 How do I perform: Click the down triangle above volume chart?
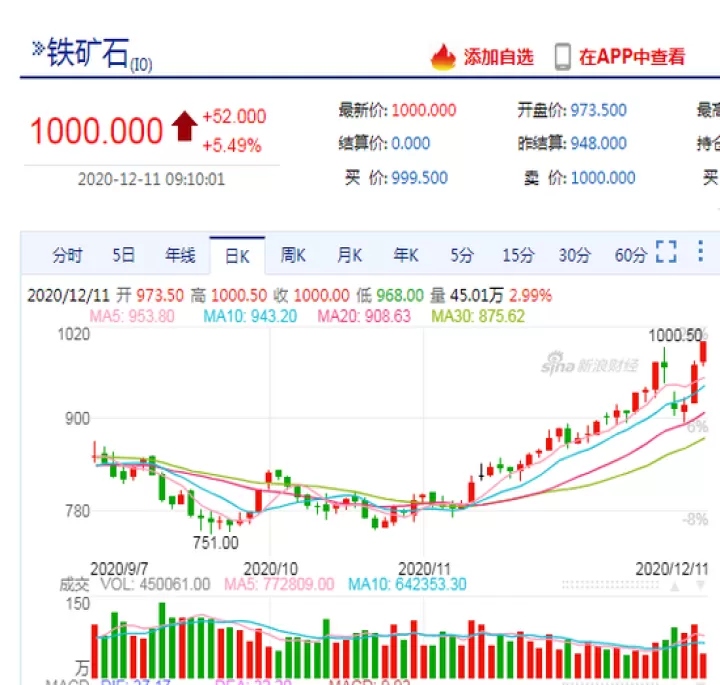pyautogui.click(x=700, y=585)
